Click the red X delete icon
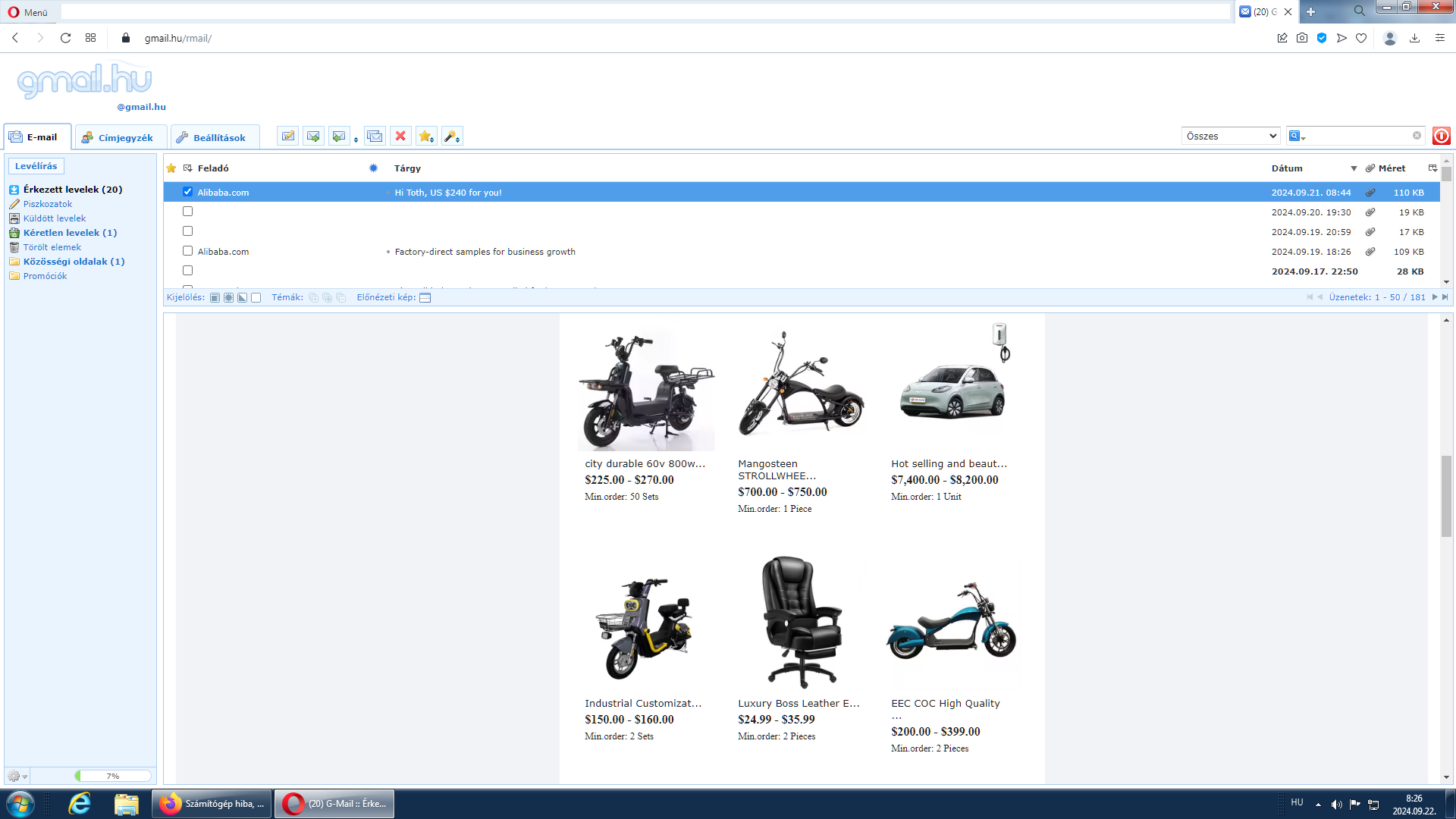Viewport: 1456px width, 819px height. point(400,136)
